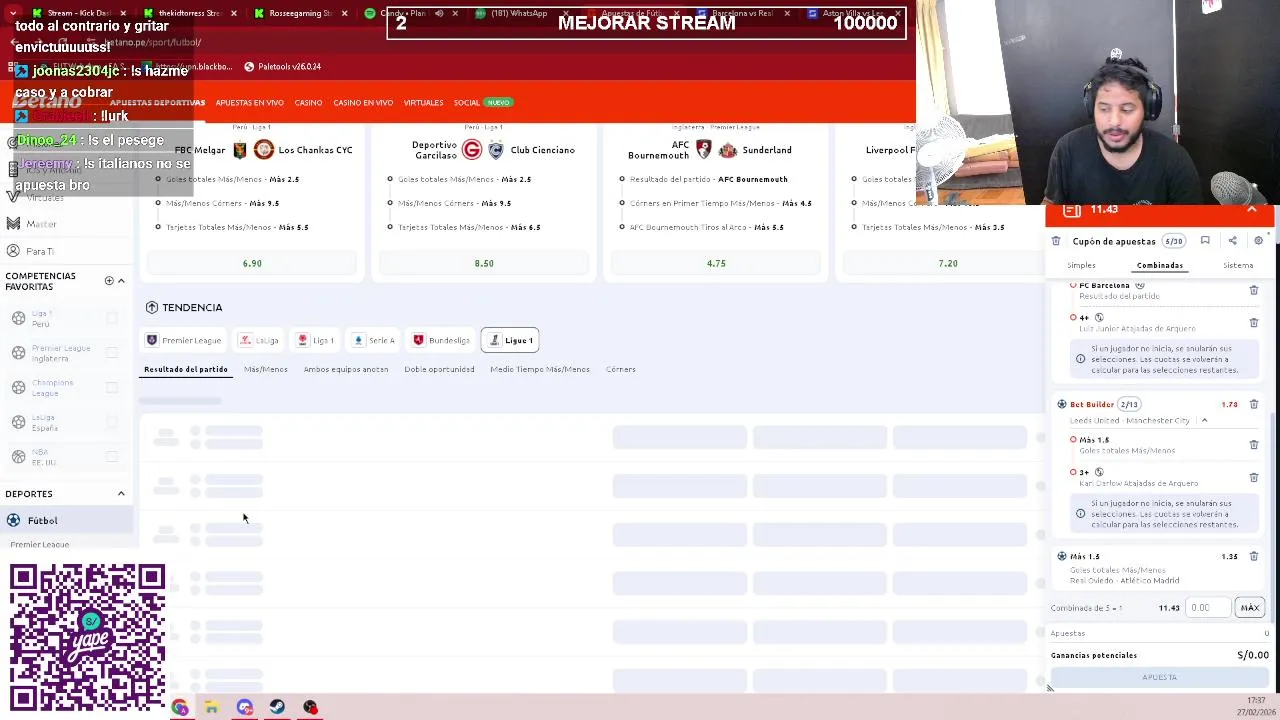1280x720 pixels.
Task: Click NBA basketball icon in favorites
Action: pos(18,456)
